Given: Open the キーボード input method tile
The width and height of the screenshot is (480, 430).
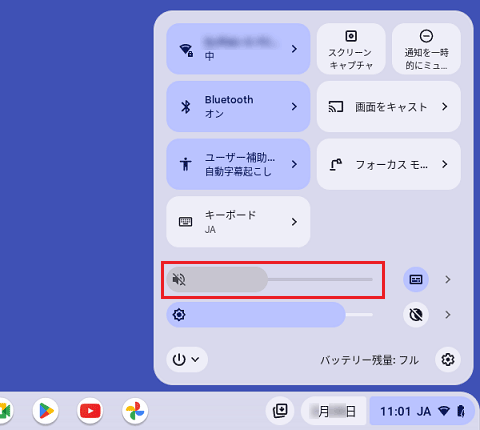Looking at the screenshot, I should click(x=238, y=222).
